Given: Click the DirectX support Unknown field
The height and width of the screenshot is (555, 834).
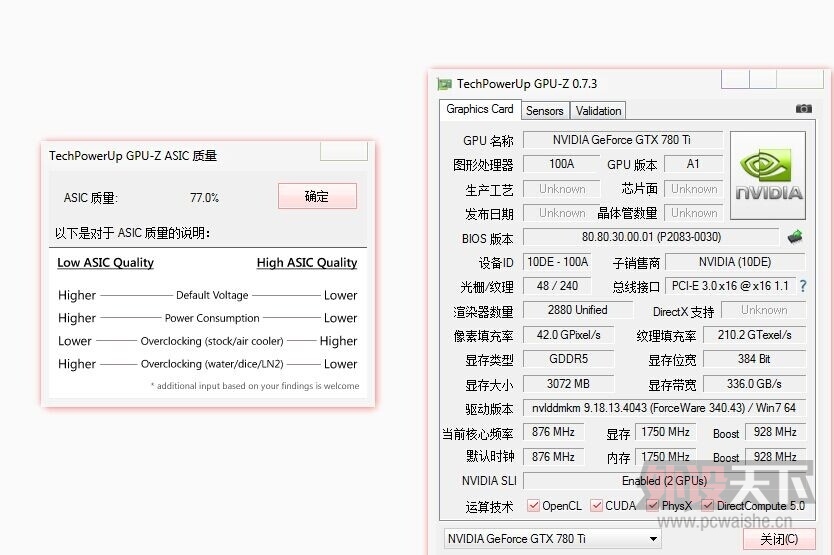Looking at the screenshot, I should pyautogui.click(x=764, y=310).
